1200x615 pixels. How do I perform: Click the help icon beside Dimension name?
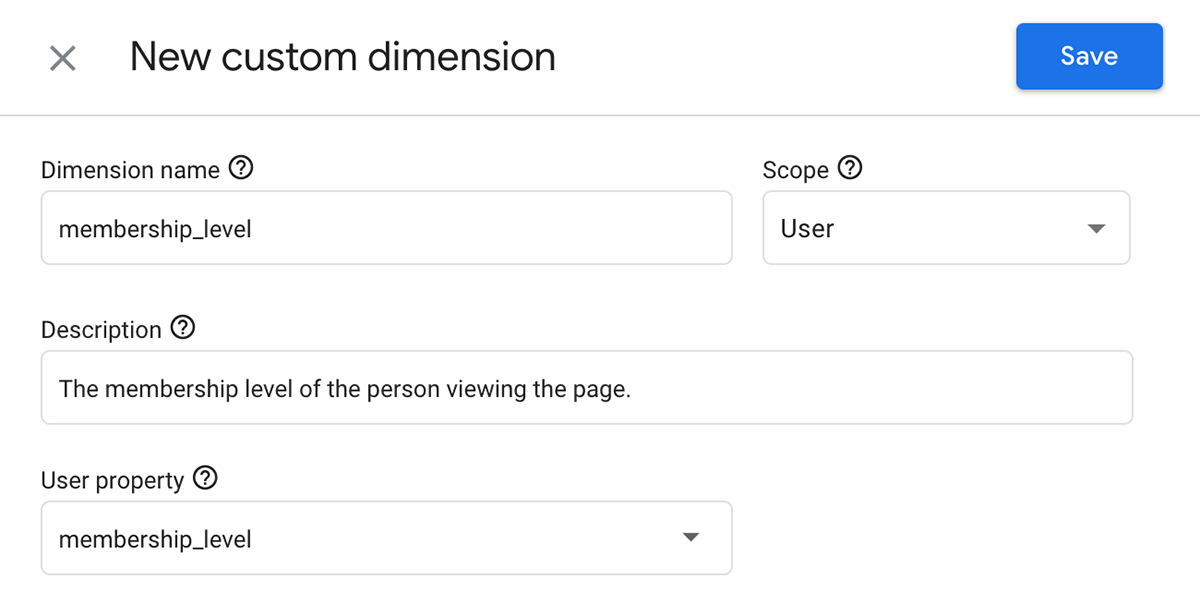point(241,169)
